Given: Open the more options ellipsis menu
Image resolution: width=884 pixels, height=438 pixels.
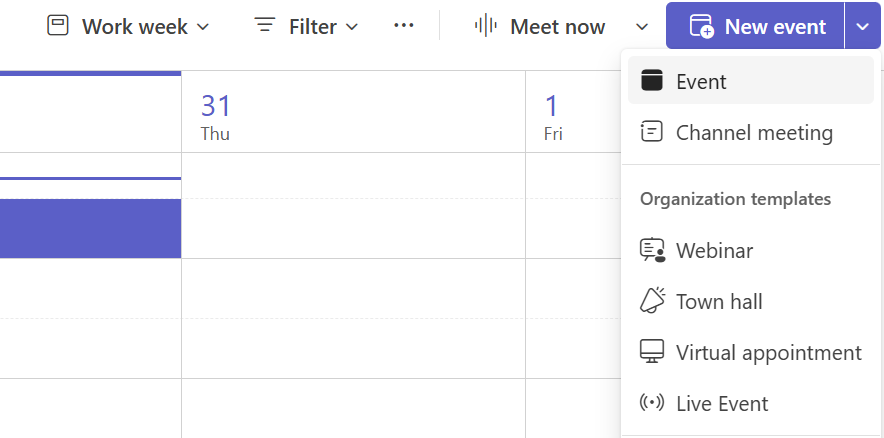Looking at the screenshot, I should [404, 25].
